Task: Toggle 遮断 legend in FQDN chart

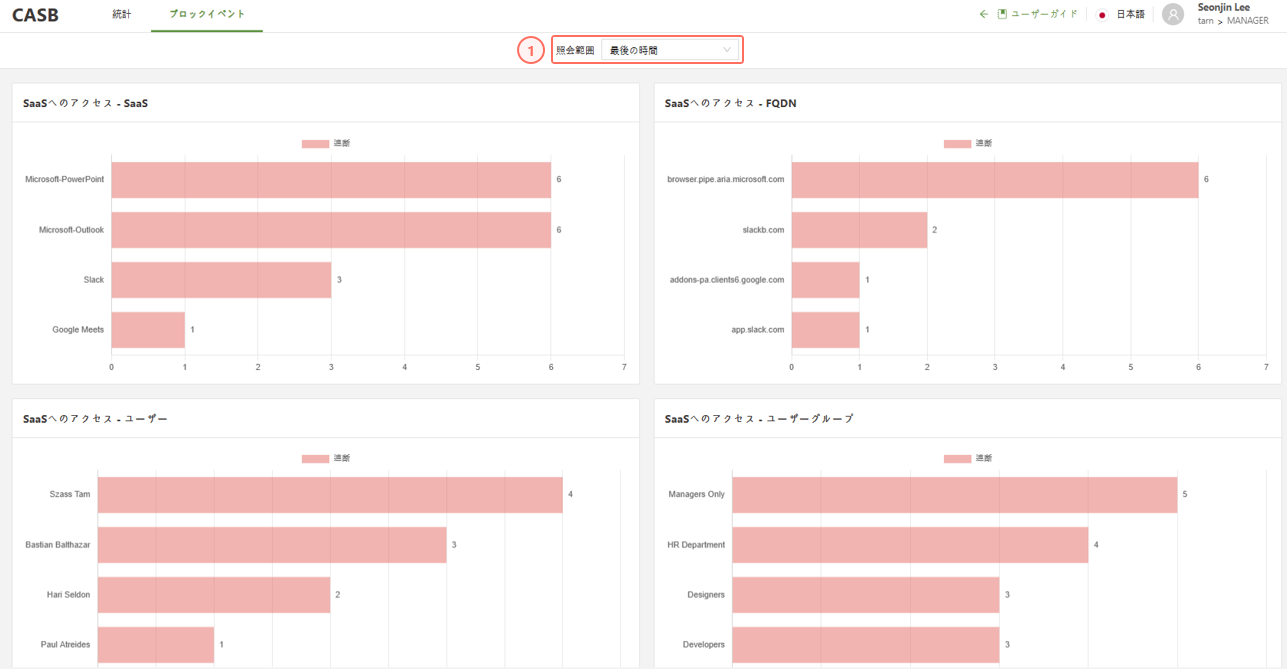Action: 968,144
